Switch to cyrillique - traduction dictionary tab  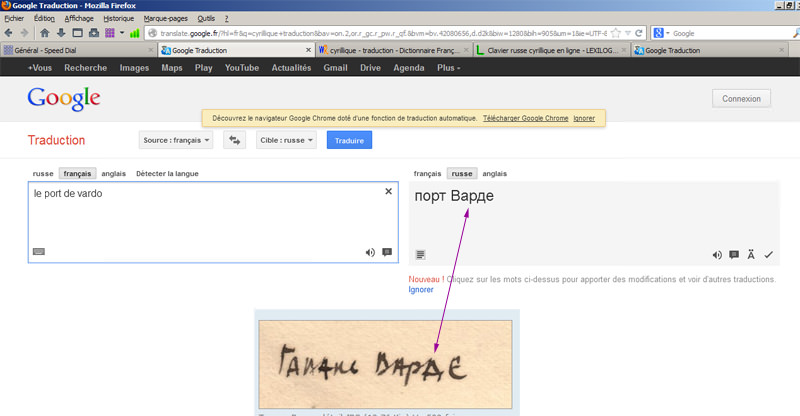coord(393,50)
